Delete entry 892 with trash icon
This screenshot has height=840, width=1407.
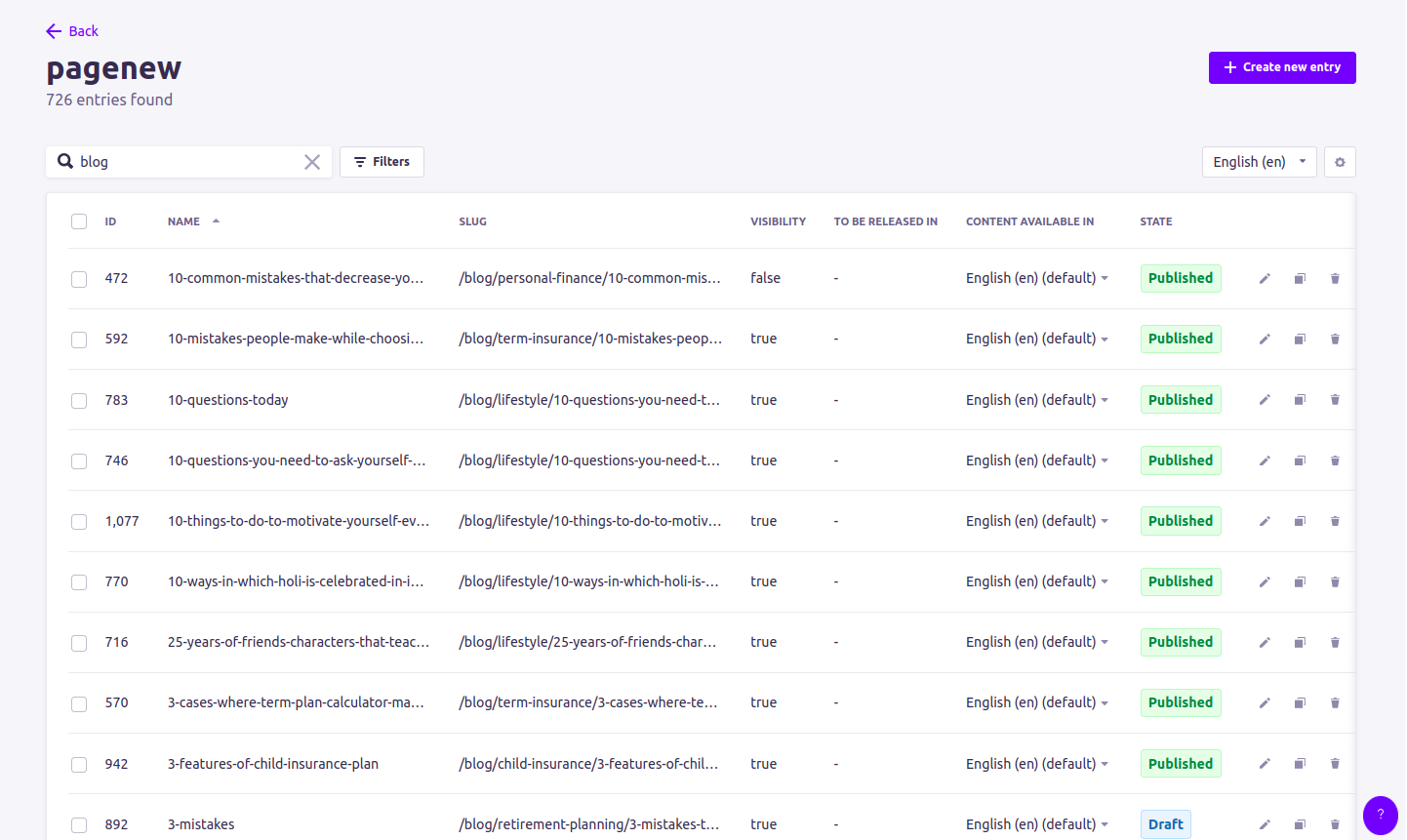pyautogui.click(x=1335, y=824)
